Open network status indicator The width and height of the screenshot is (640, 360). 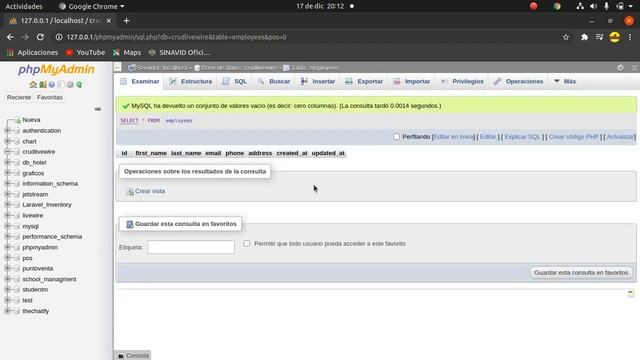click(580, 6)
